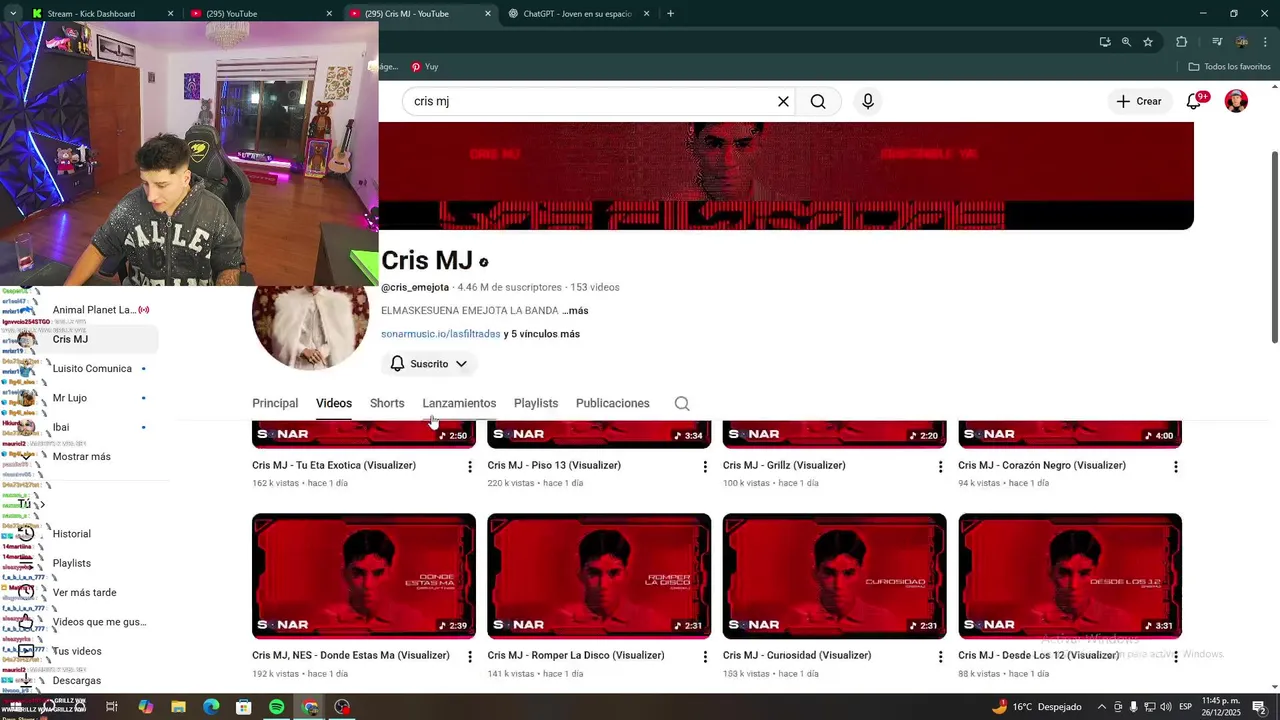Open the Windows notification center icon
This screenshot has width=1280, height=720.
1259,707
